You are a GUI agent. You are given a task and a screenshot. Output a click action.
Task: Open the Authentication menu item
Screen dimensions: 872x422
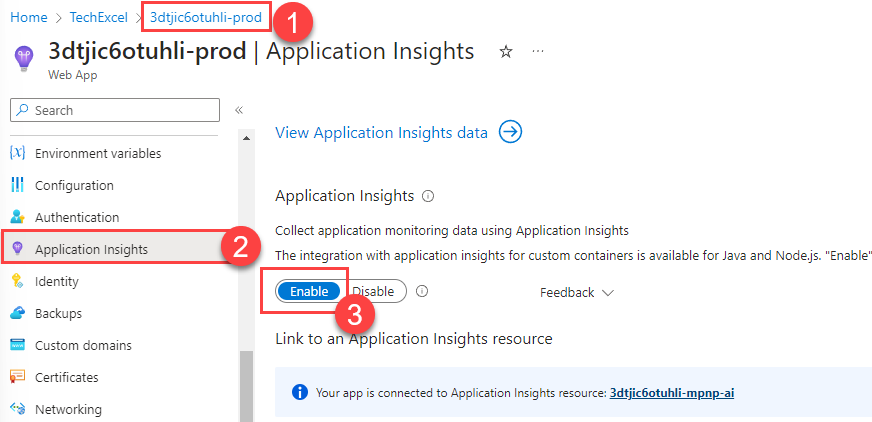(77, 217)
